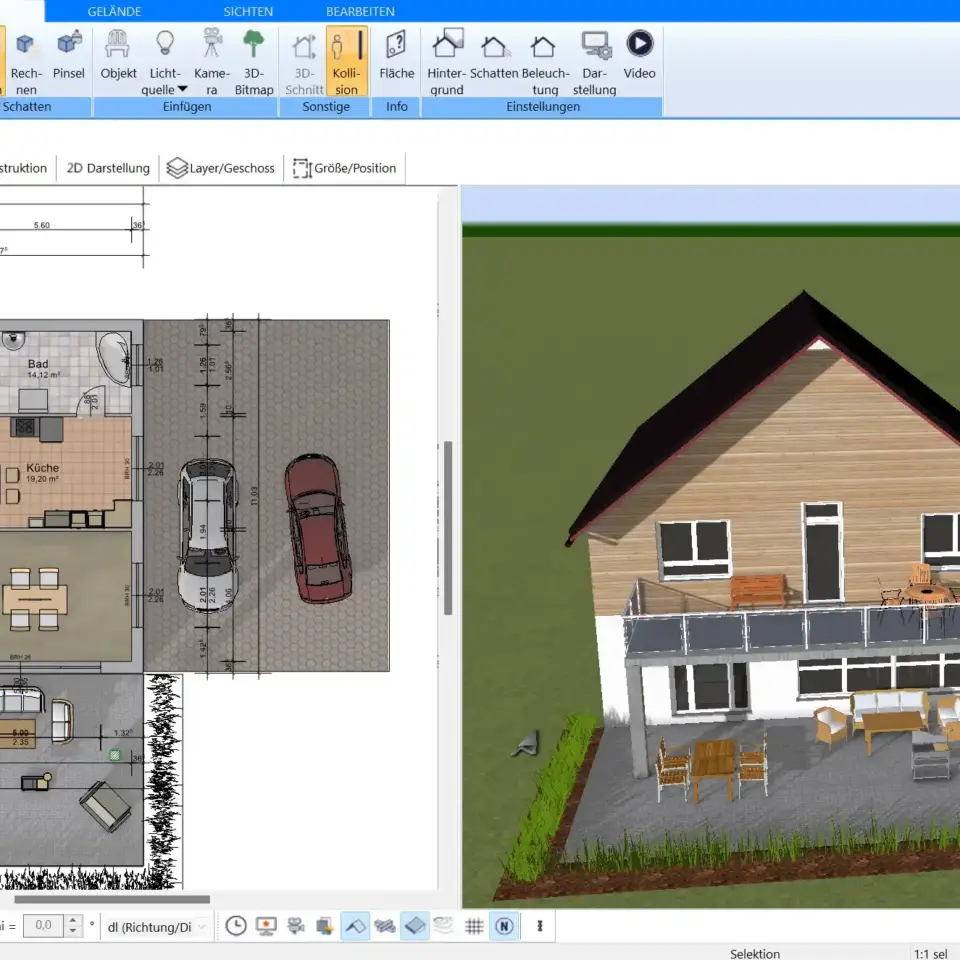Click the clock icon in bottom toolbar
960x960 pixels.
[x=236, y=926]
